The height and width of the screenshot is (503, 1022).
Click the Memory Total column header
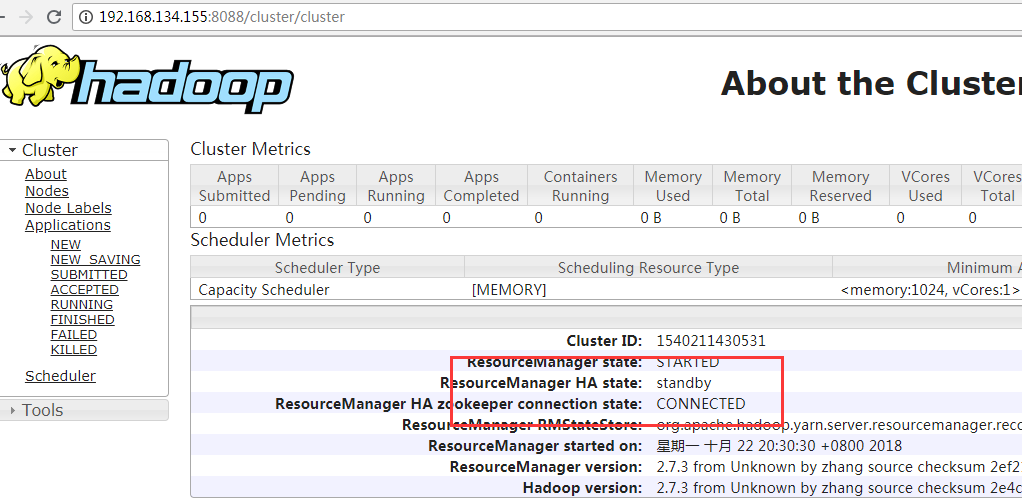tap(752, 186)
